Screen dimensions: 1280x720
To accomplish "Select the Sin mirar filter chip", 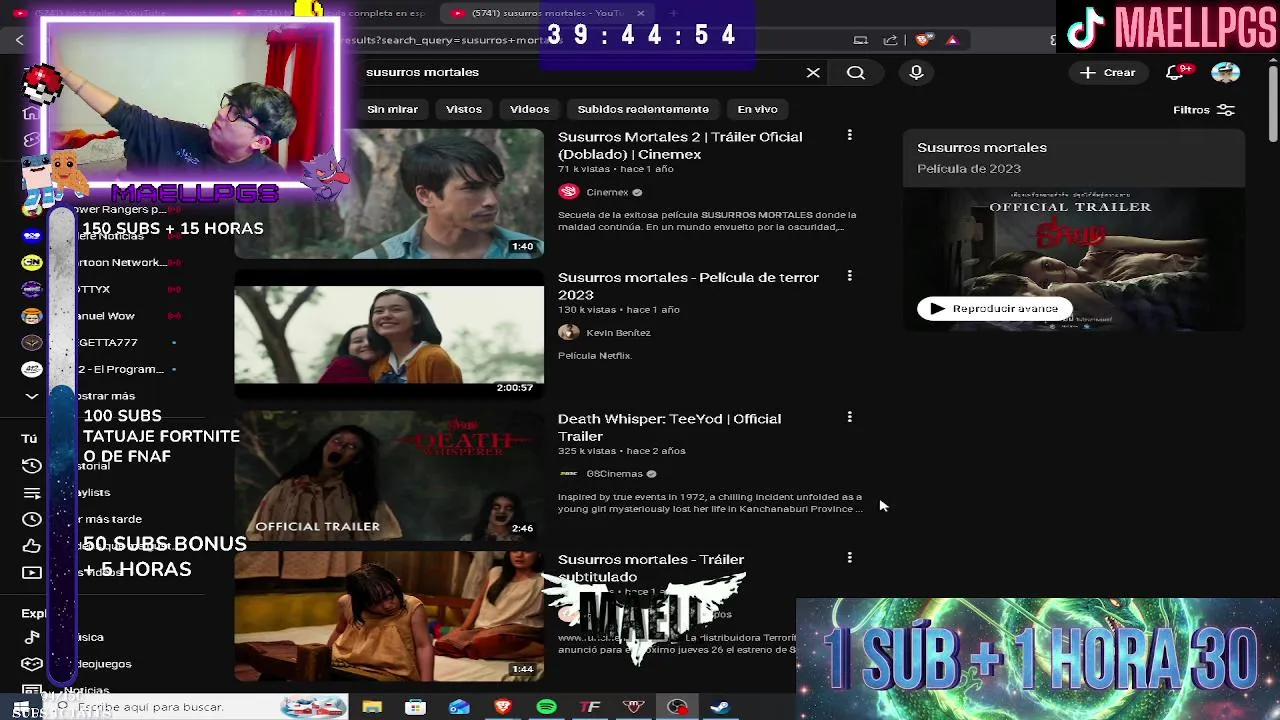I will [x=392, y=109].
